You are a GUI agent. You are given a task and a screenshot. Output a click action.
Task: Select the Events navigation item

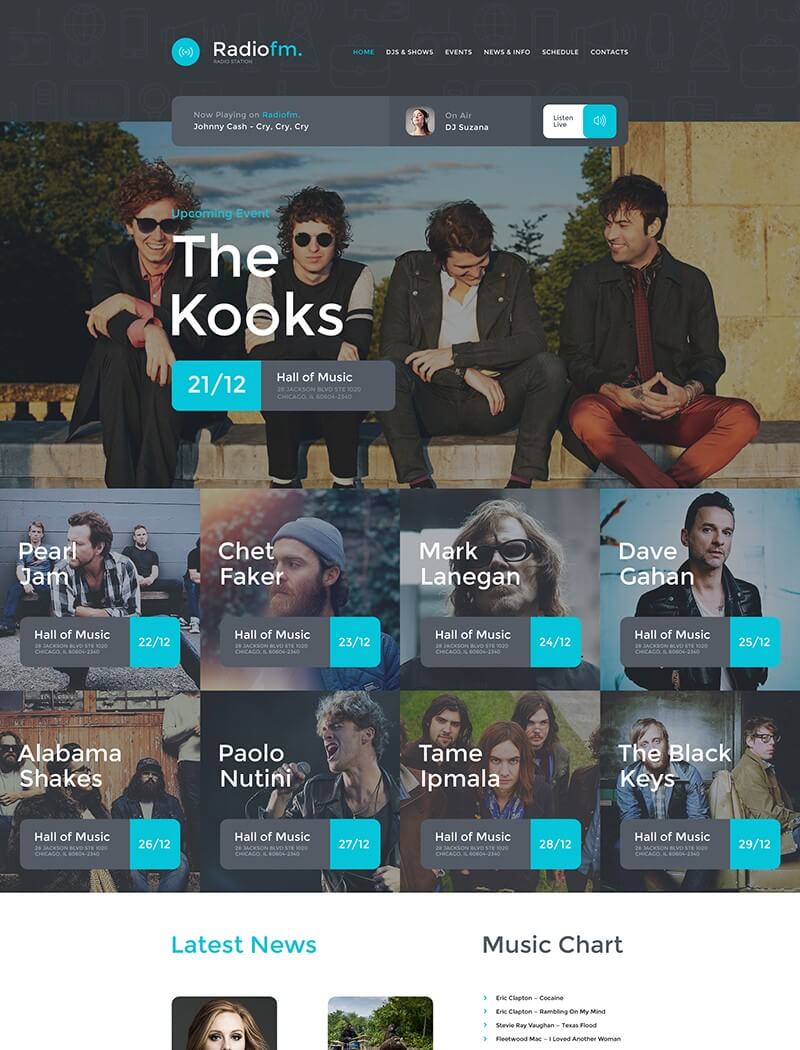tap(459, 52)
